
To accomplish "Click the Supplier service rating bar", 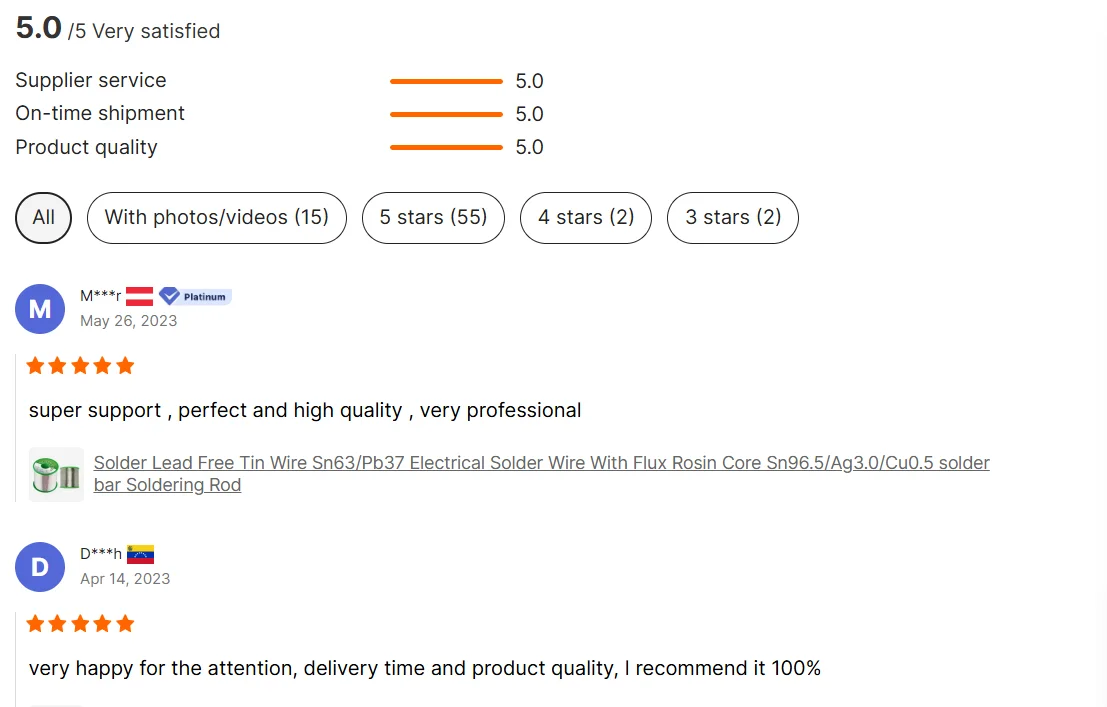I will 446,81.
